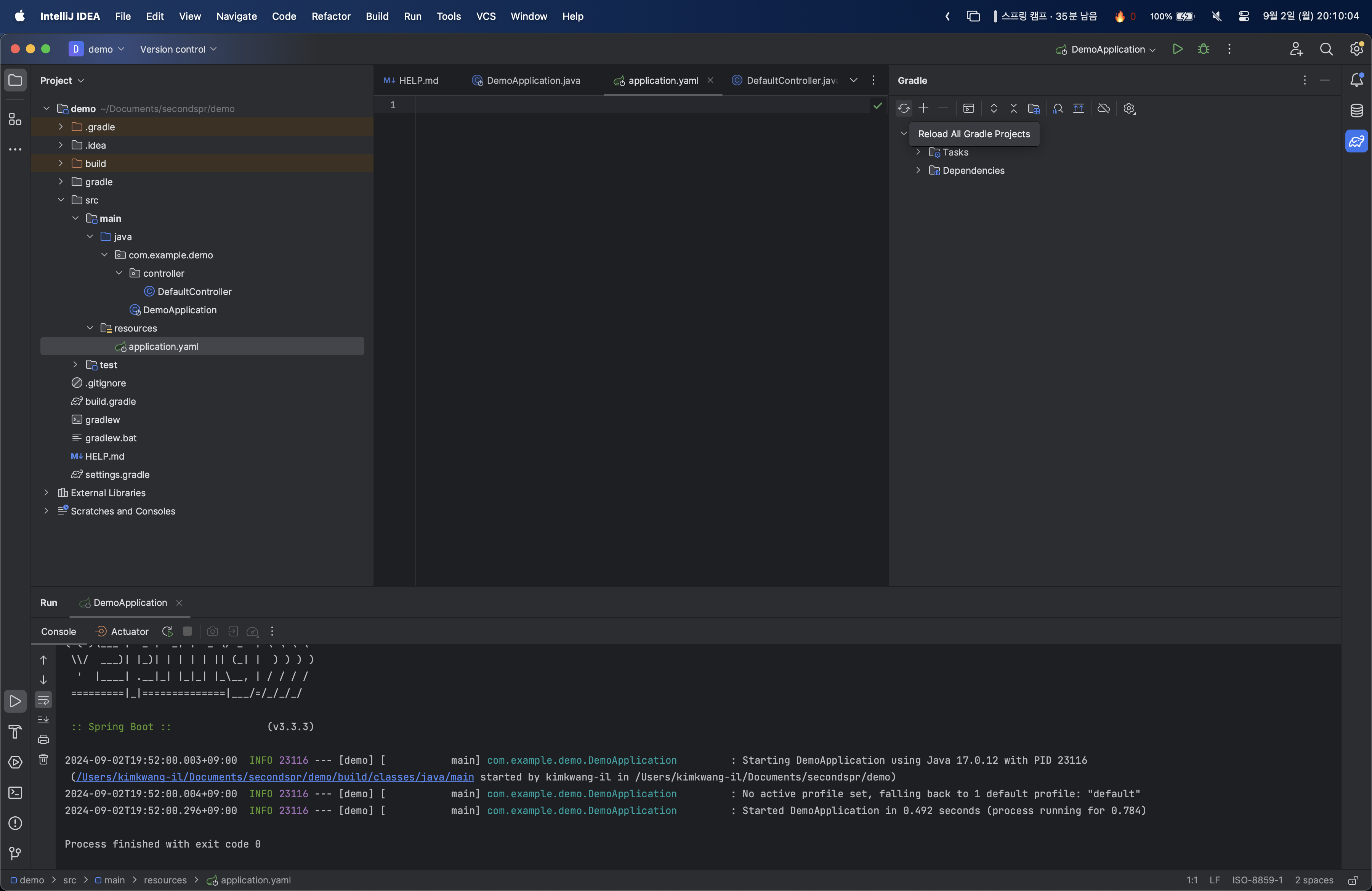Toggle Gradle offline mode icon
Screen dimensions: 1372x891
pos(1103,108)
